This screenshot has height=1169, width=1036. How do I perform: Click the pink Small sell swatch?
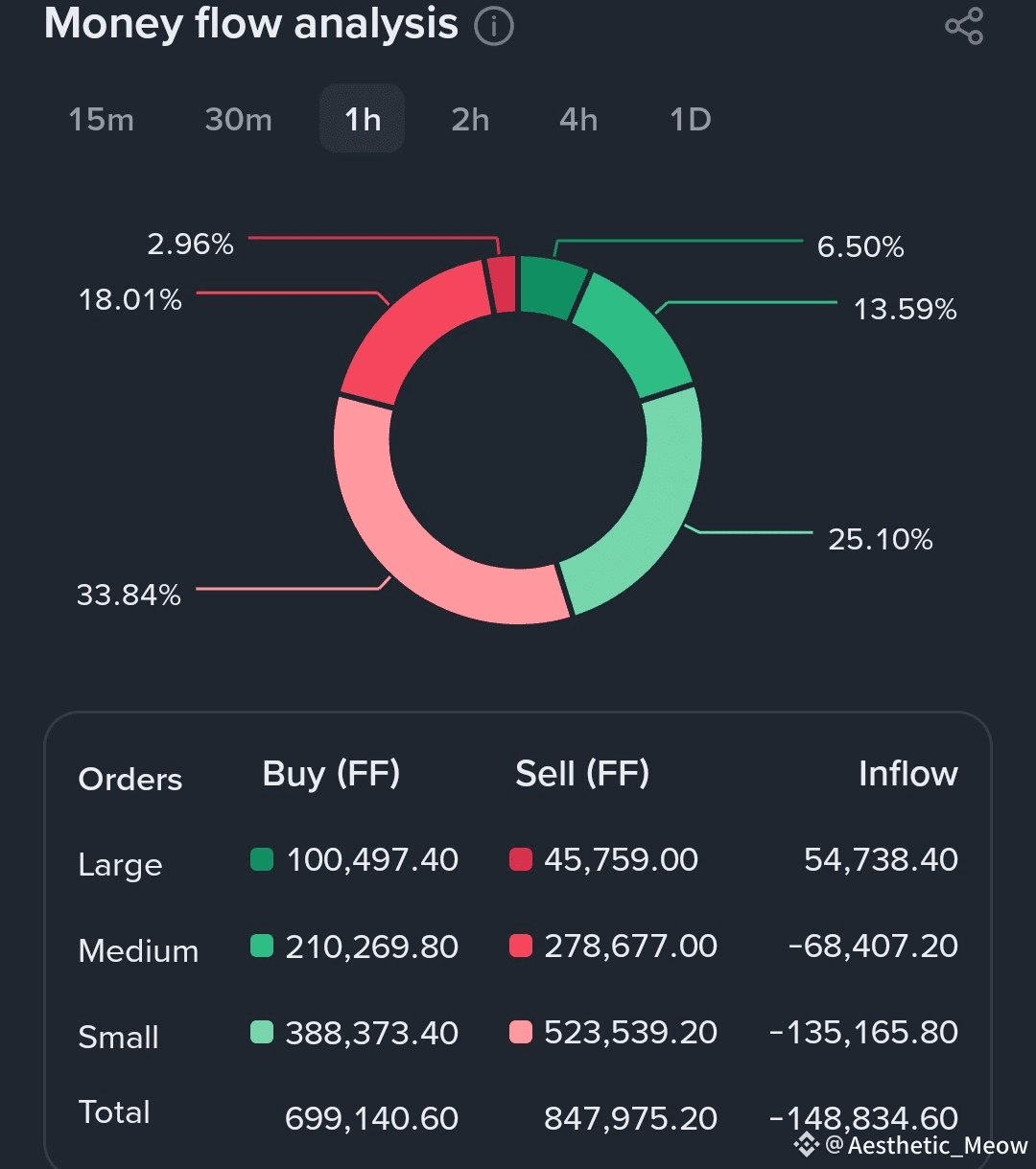point(520,1033)
